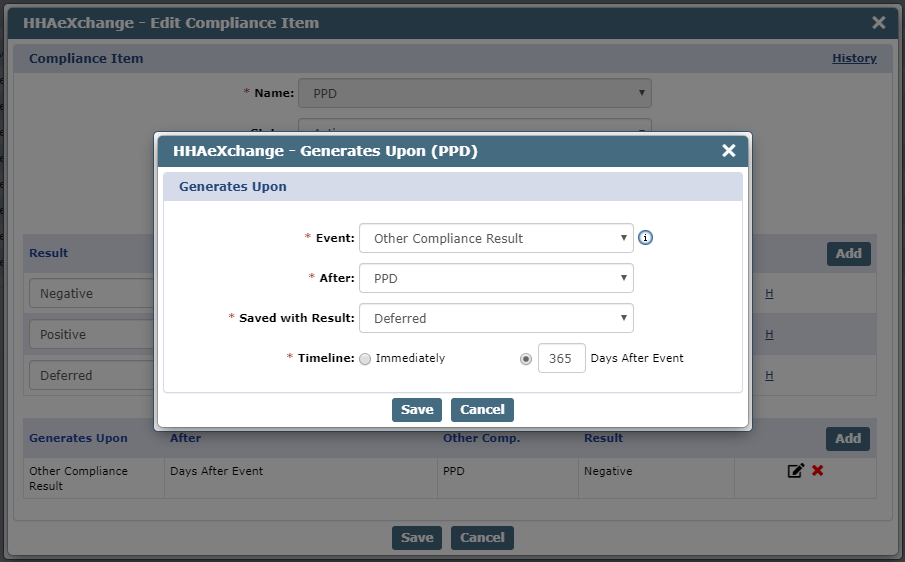Open H history link for Deferred result
905x562 pixels.
769,376
